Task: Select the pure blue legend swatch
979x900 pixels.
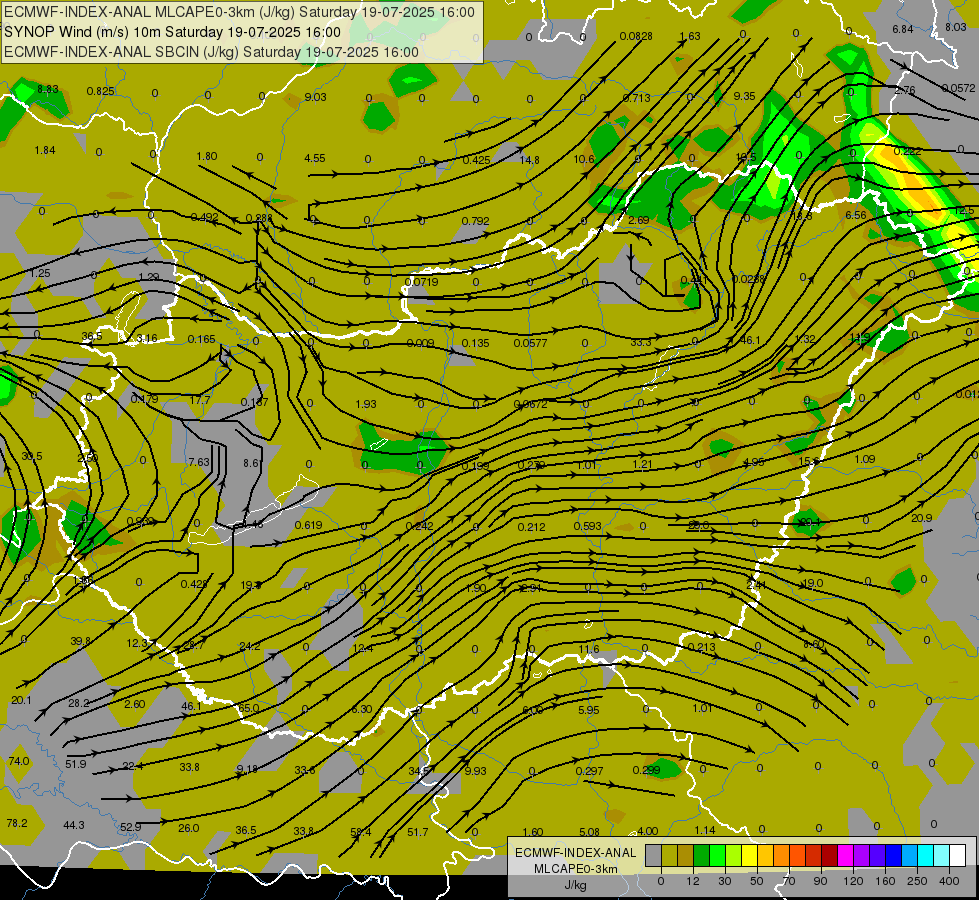Action: 893,855
